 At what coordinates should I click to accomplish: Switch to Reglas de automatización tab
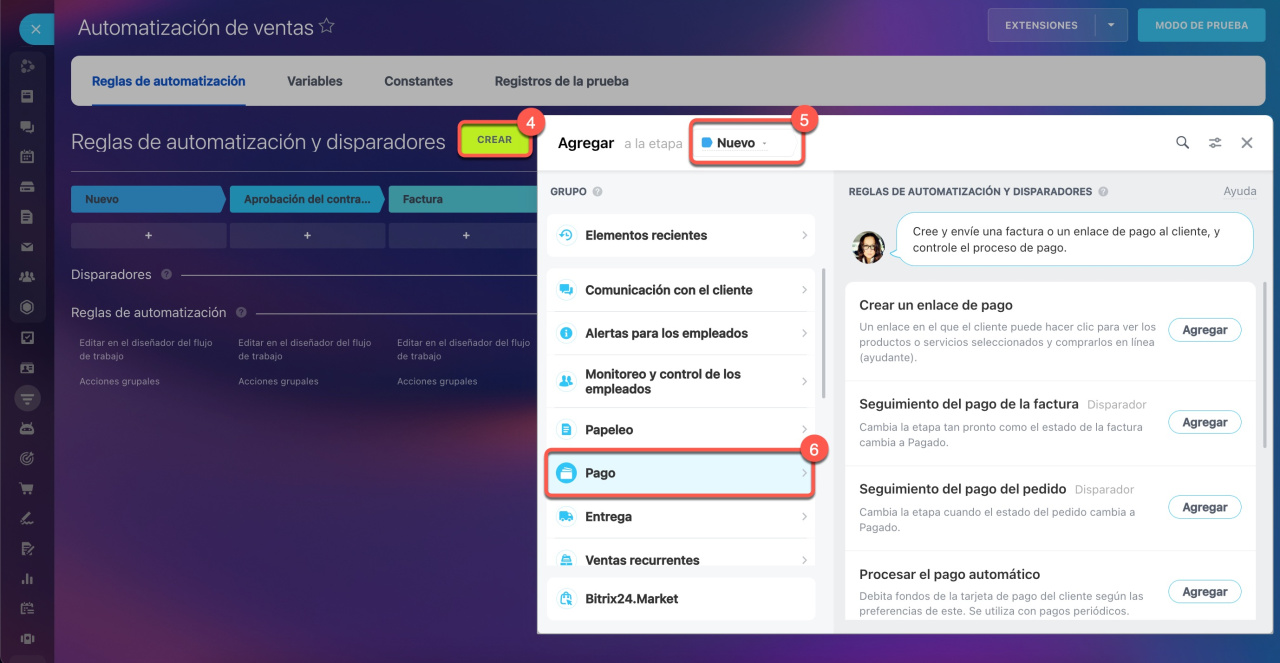168,81
